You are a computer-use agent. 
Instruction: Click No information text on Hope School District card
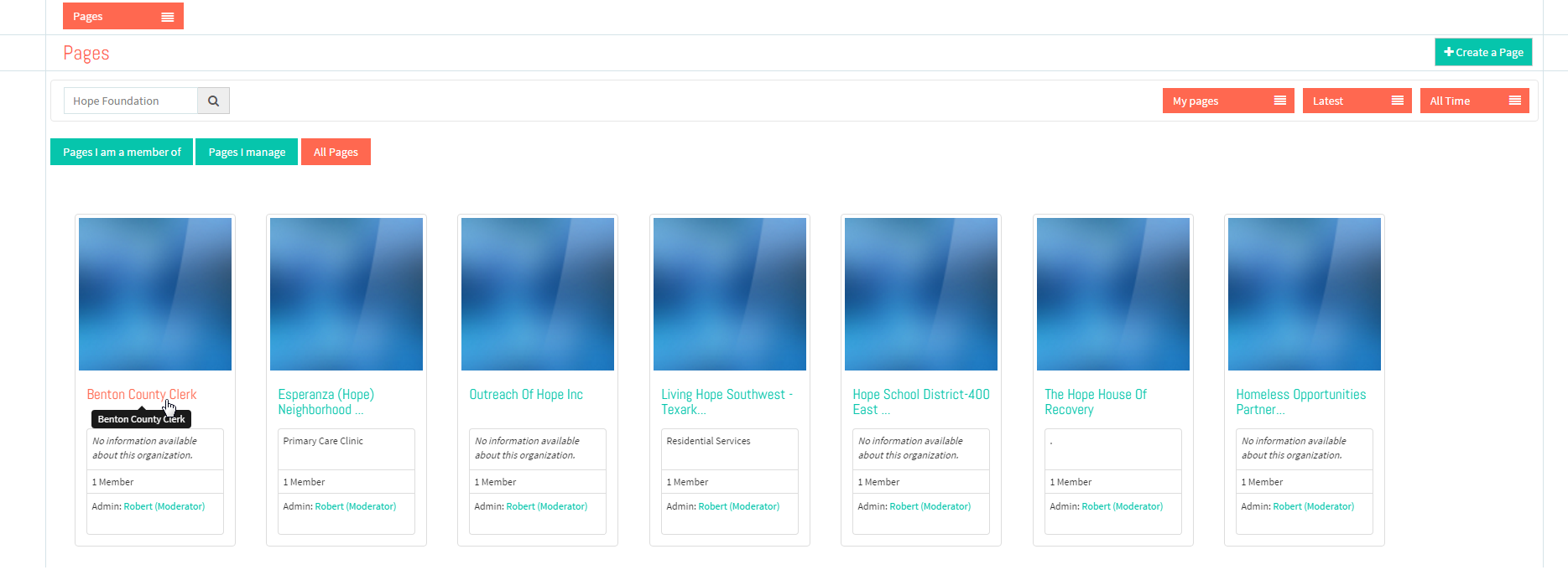(910, 448)
